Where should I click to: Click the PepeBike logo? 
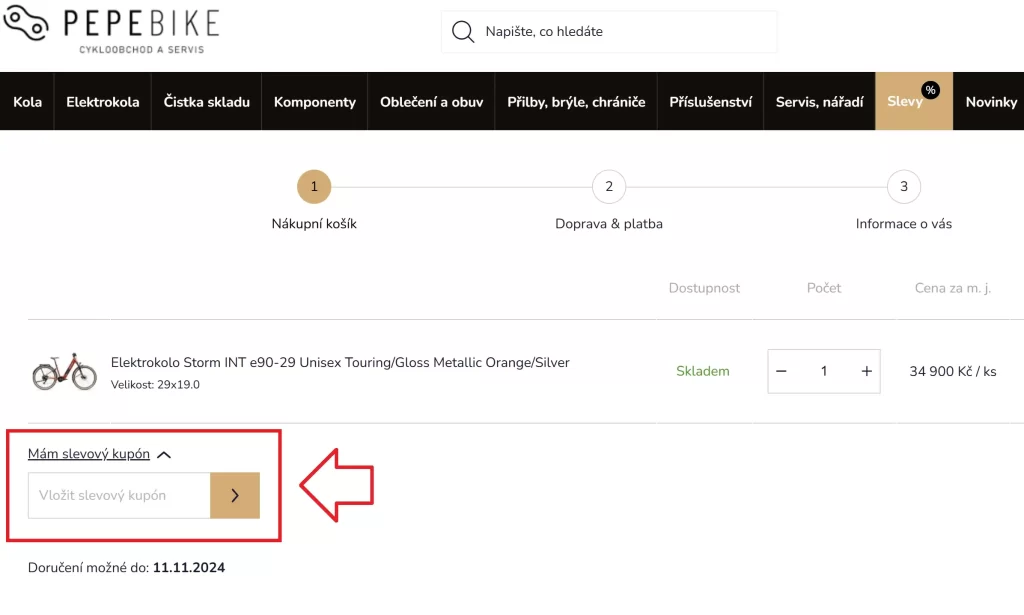coord(110,30)
